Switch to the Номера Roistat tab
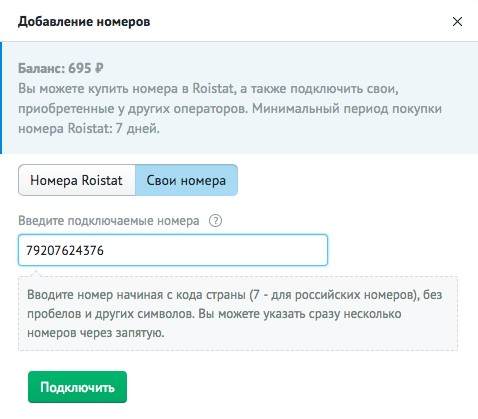Image resolution: width=478 pixels, height=419 pixels. pyautogui.click(x=77, y=180)
